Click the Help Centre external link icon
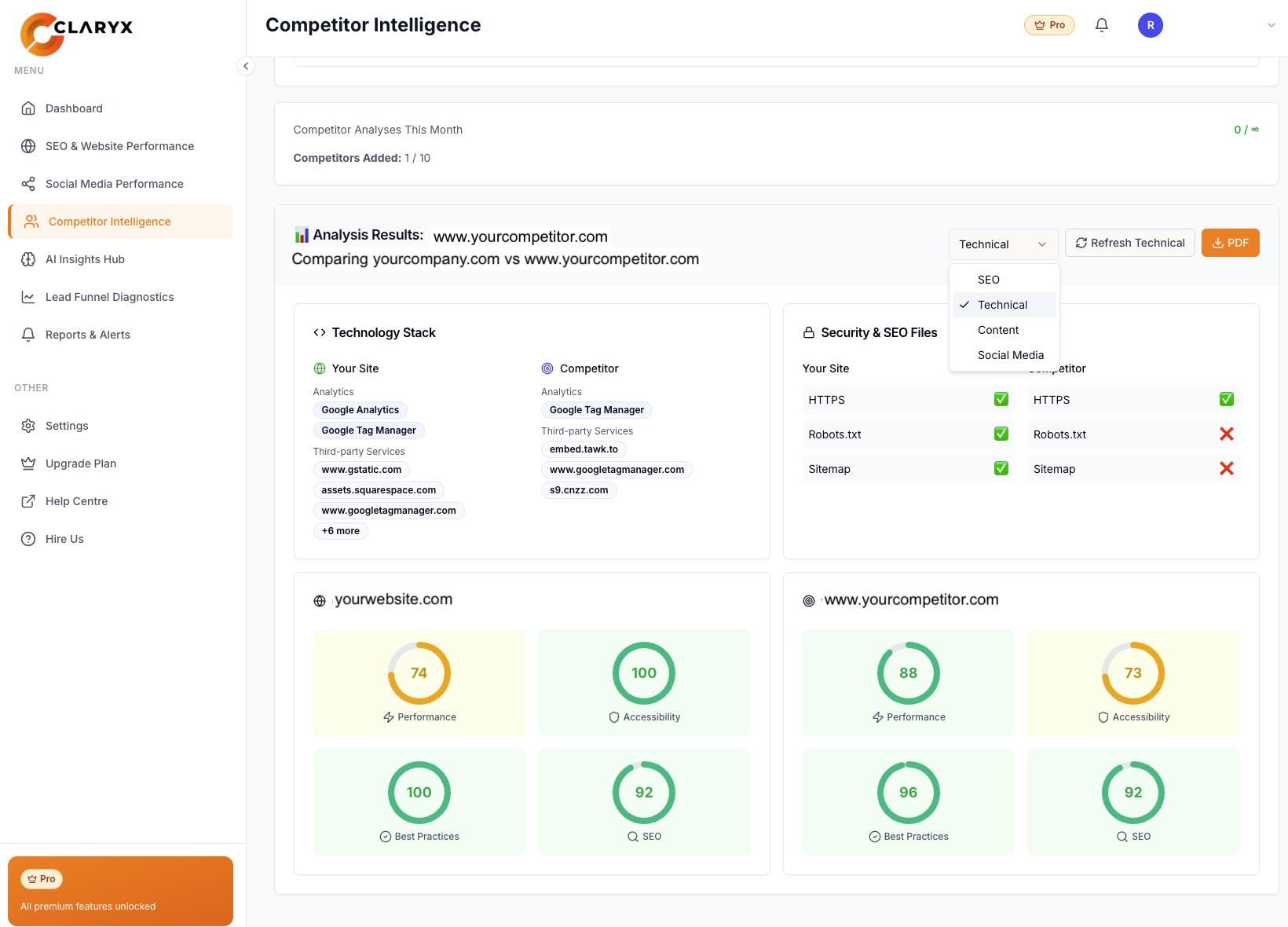1288x927 pixels. tap(28, 501)
